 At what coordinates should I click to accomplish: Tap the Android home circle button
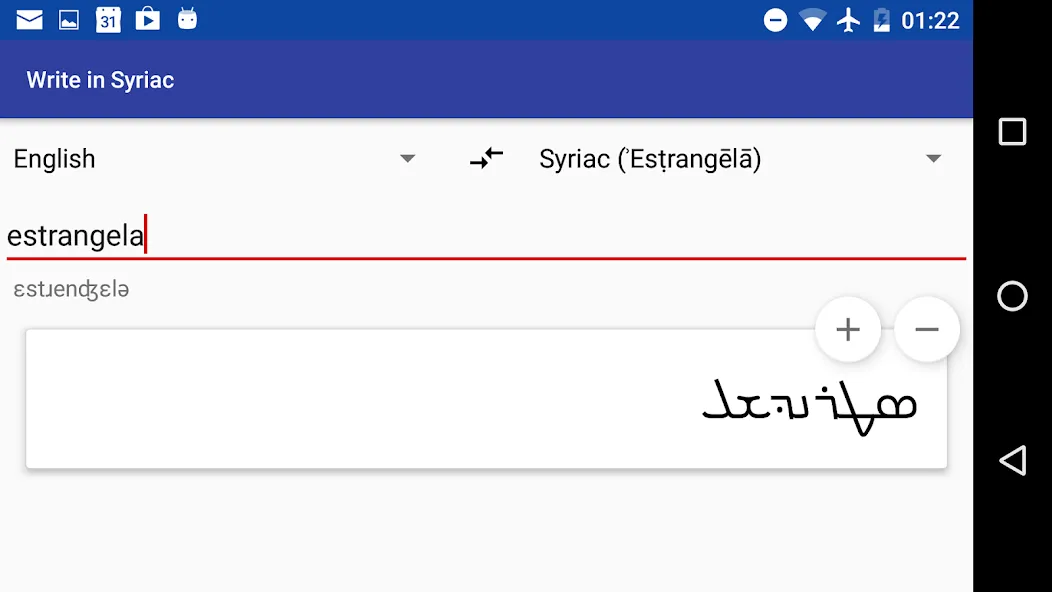click(1012, 296)
